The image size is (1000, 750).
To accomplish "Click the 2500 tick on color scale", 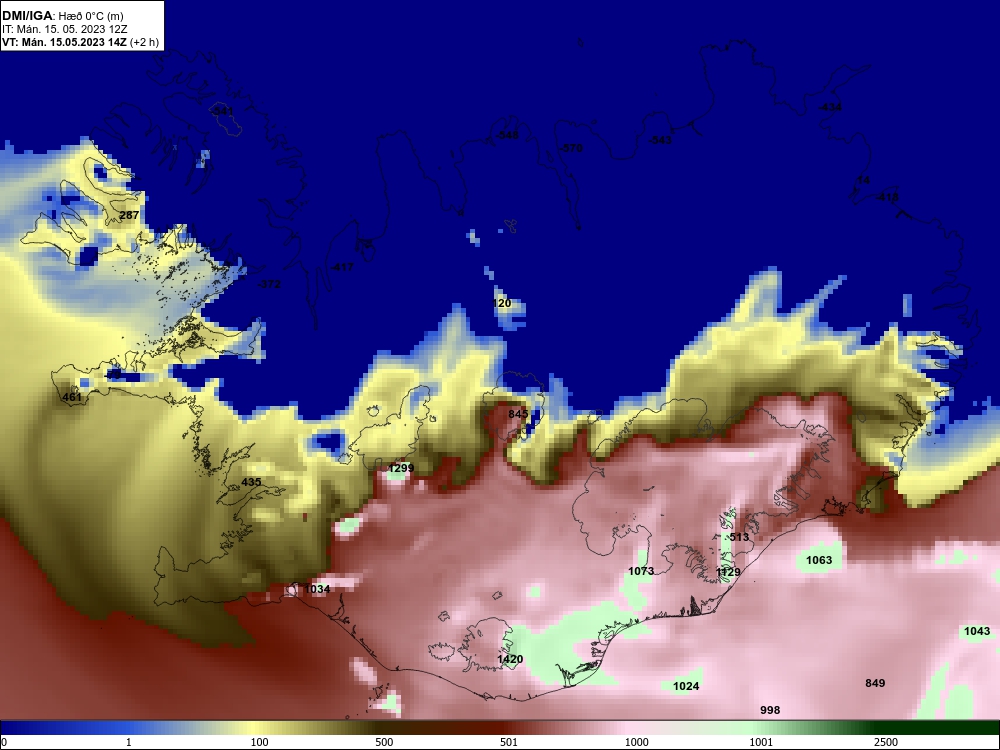I will tap(886, 742).
